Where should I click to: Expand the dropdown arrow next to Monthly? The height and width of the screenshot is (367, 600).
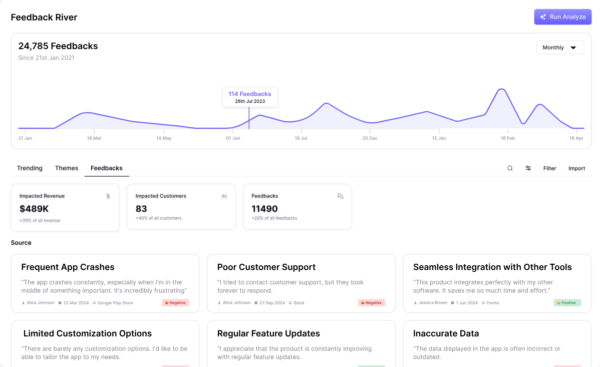573,48
